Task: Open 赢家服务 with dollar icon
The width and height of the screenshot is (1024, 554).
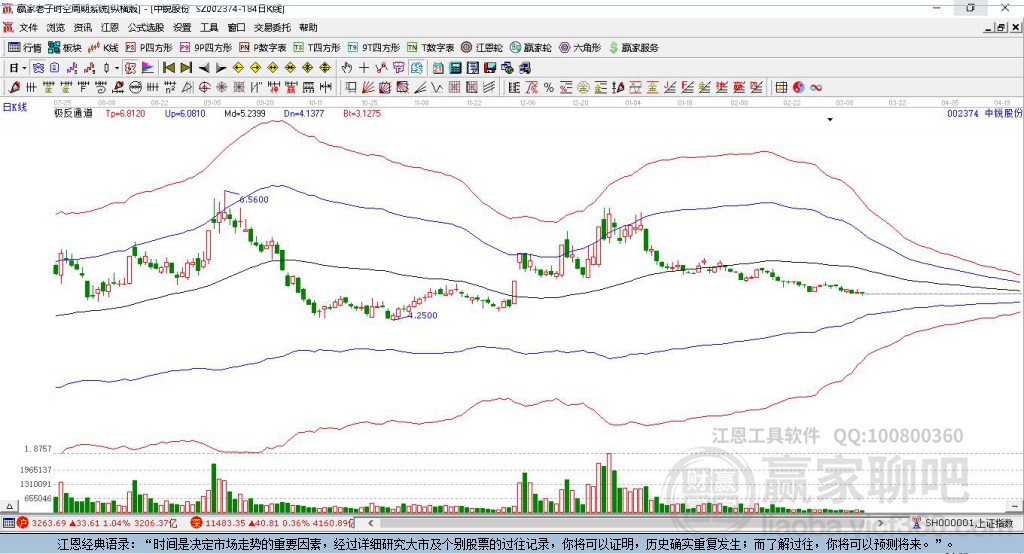Action: click(633, 48)
